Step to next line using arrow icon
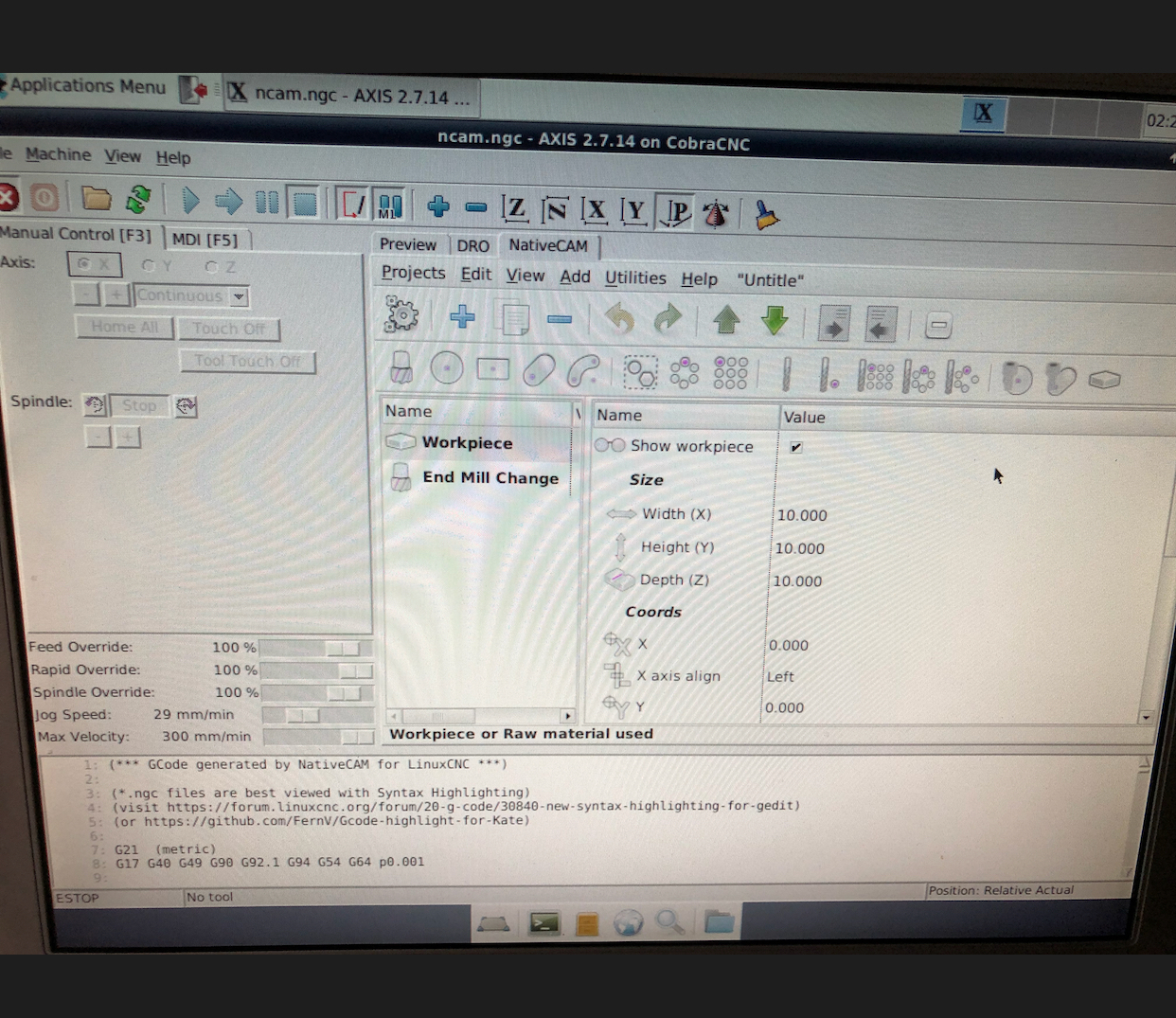Viewport: 1176px width, 1018px height. click(228, 202)
